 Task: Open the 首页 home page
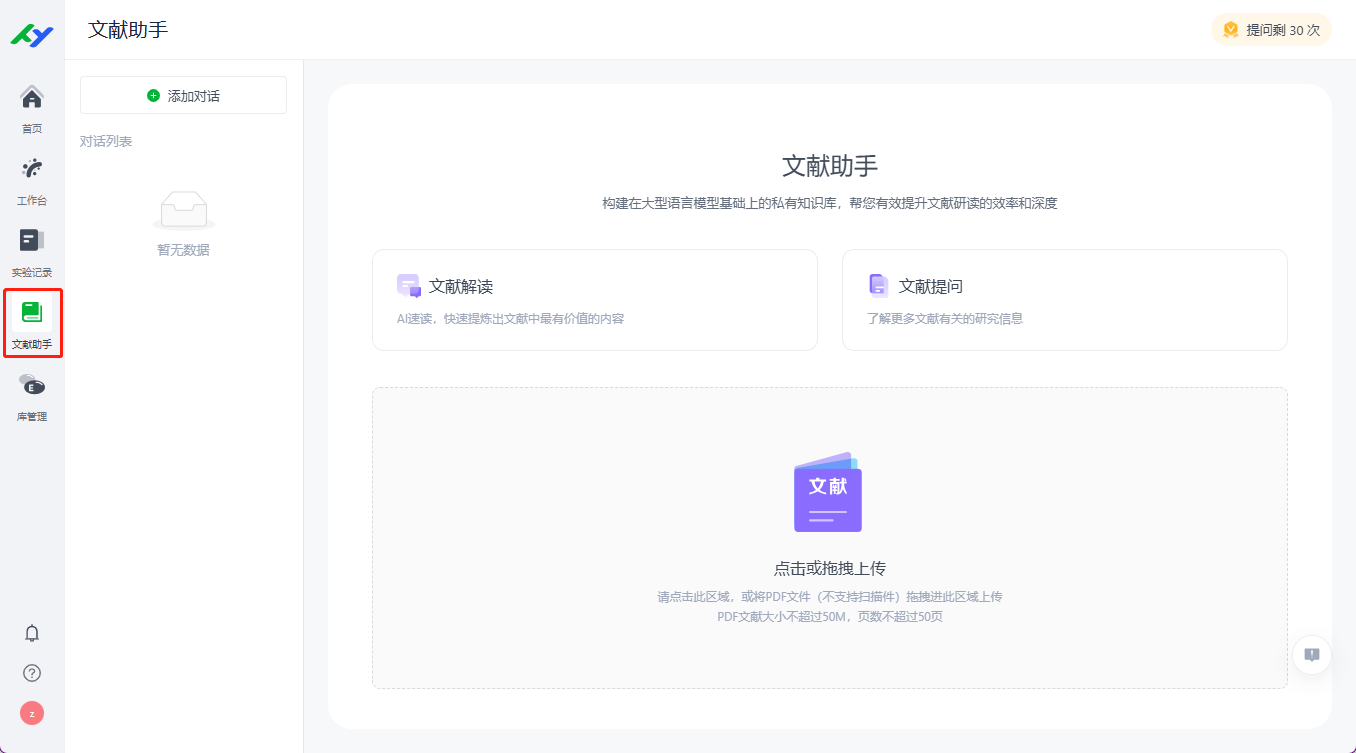click(x=31, y=105)
